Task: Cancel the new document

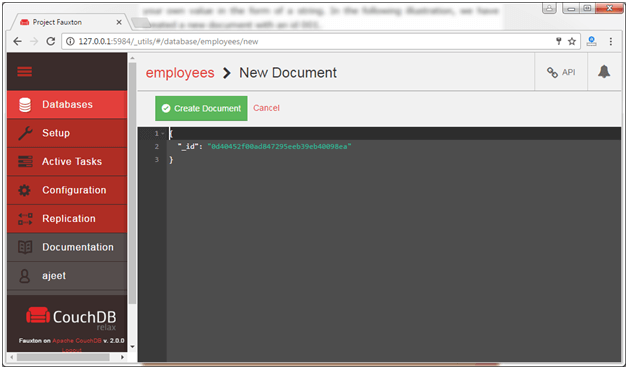Action: tap(266, 108)
